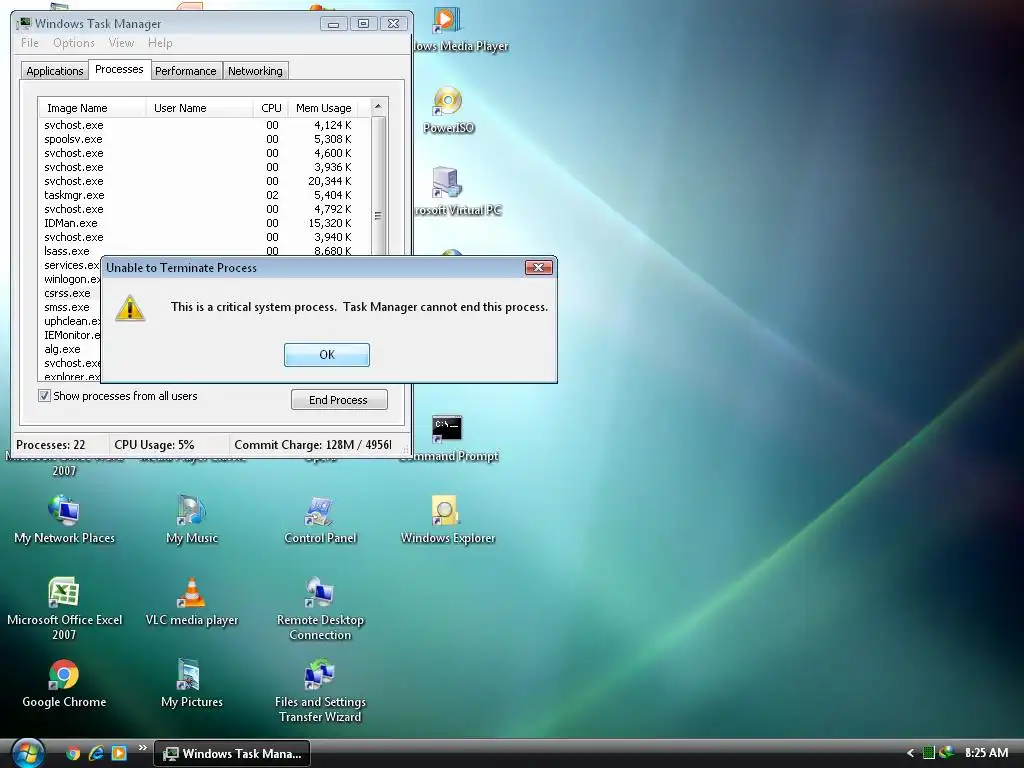Click the Task Manager title bar icon

click(x=25, y=24)
